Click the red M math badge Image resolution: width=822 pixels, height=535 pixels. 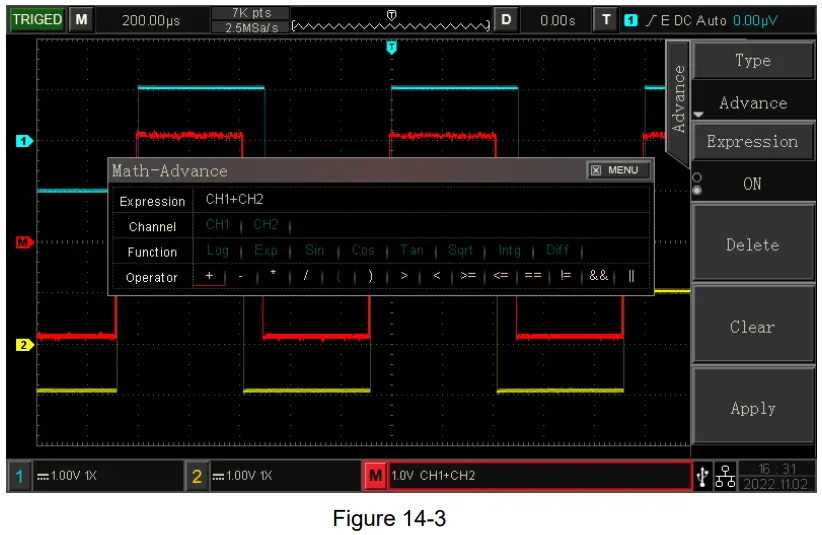pos(375,476)
